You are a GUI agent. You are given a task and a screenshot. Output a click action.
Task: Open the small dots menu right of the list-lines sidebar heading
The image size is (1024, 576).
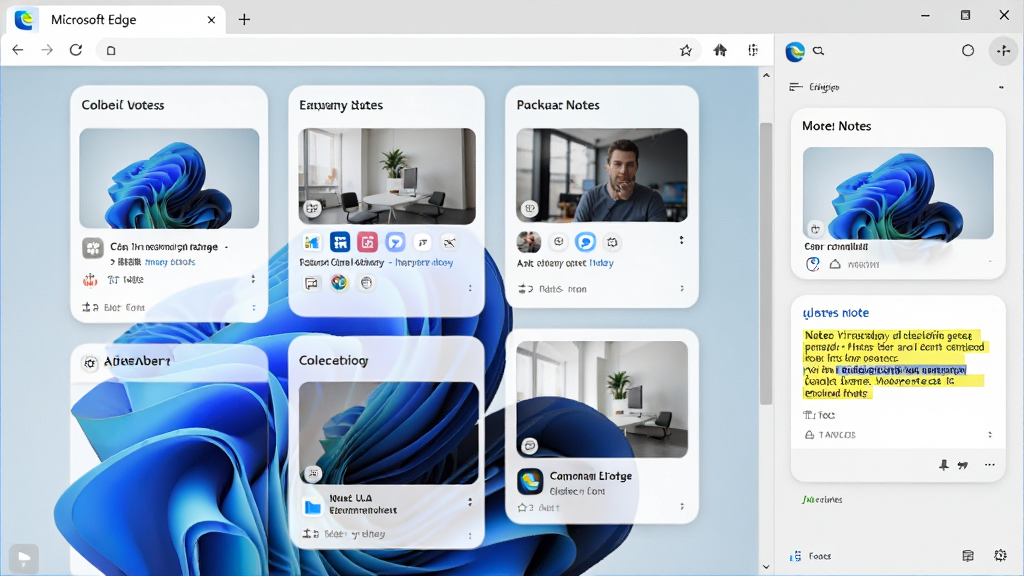point(1001,87)
